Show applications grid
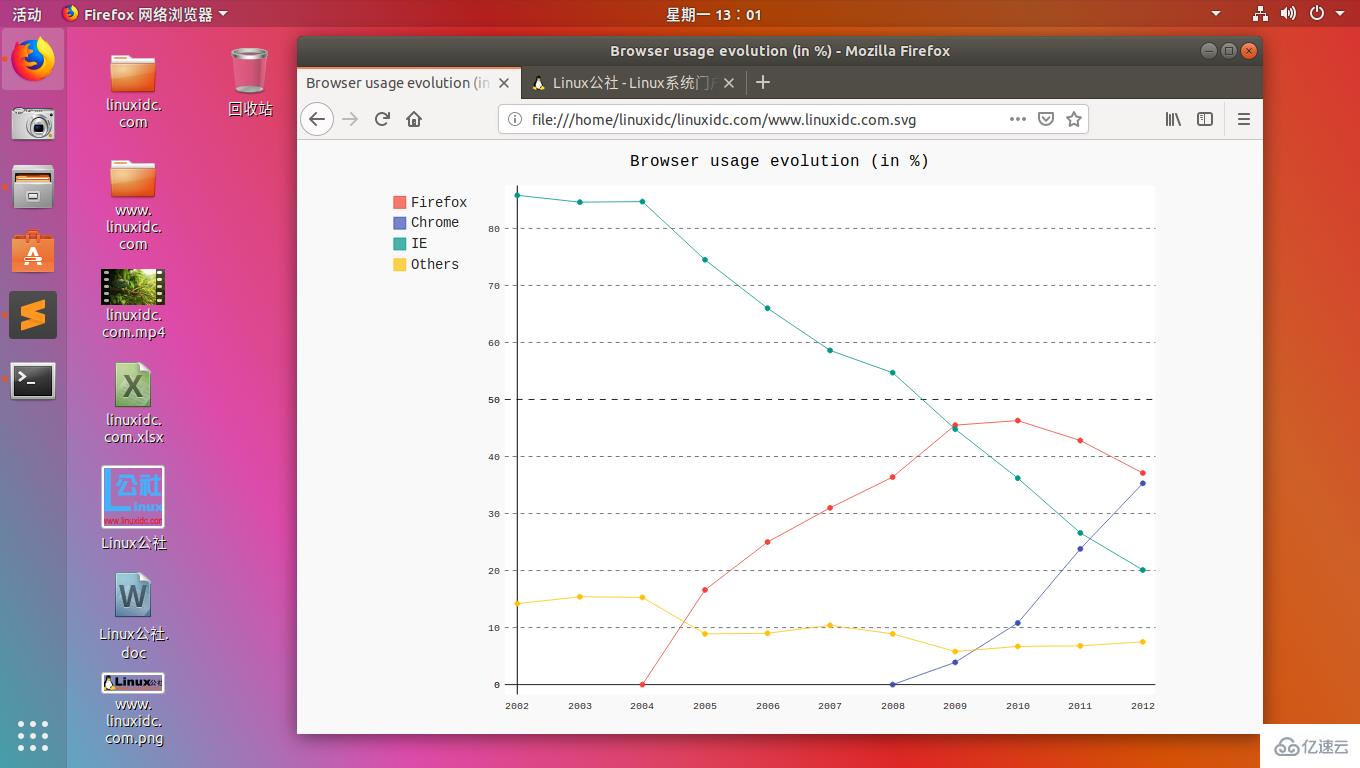 coord(33,735)
